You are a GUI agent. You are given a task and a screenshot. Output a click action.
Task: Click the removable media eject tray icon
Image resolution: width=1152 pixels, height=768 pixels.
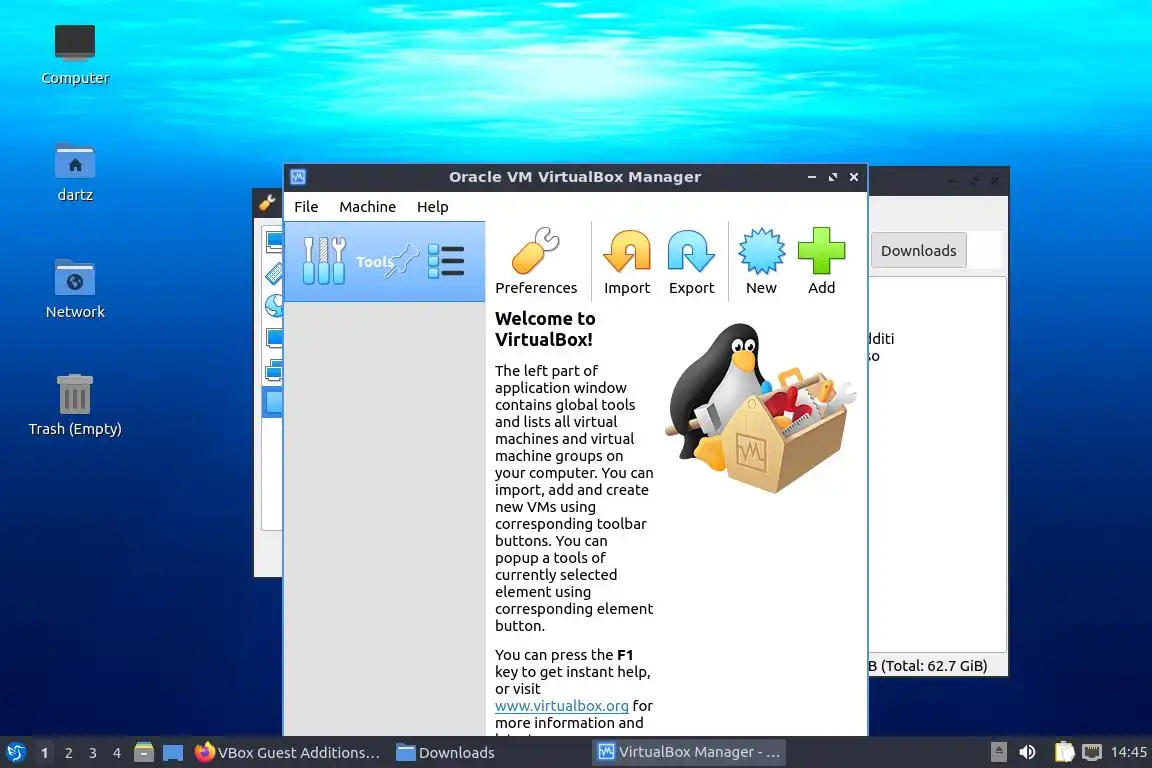pyautogui.click(x=998, y=752)
